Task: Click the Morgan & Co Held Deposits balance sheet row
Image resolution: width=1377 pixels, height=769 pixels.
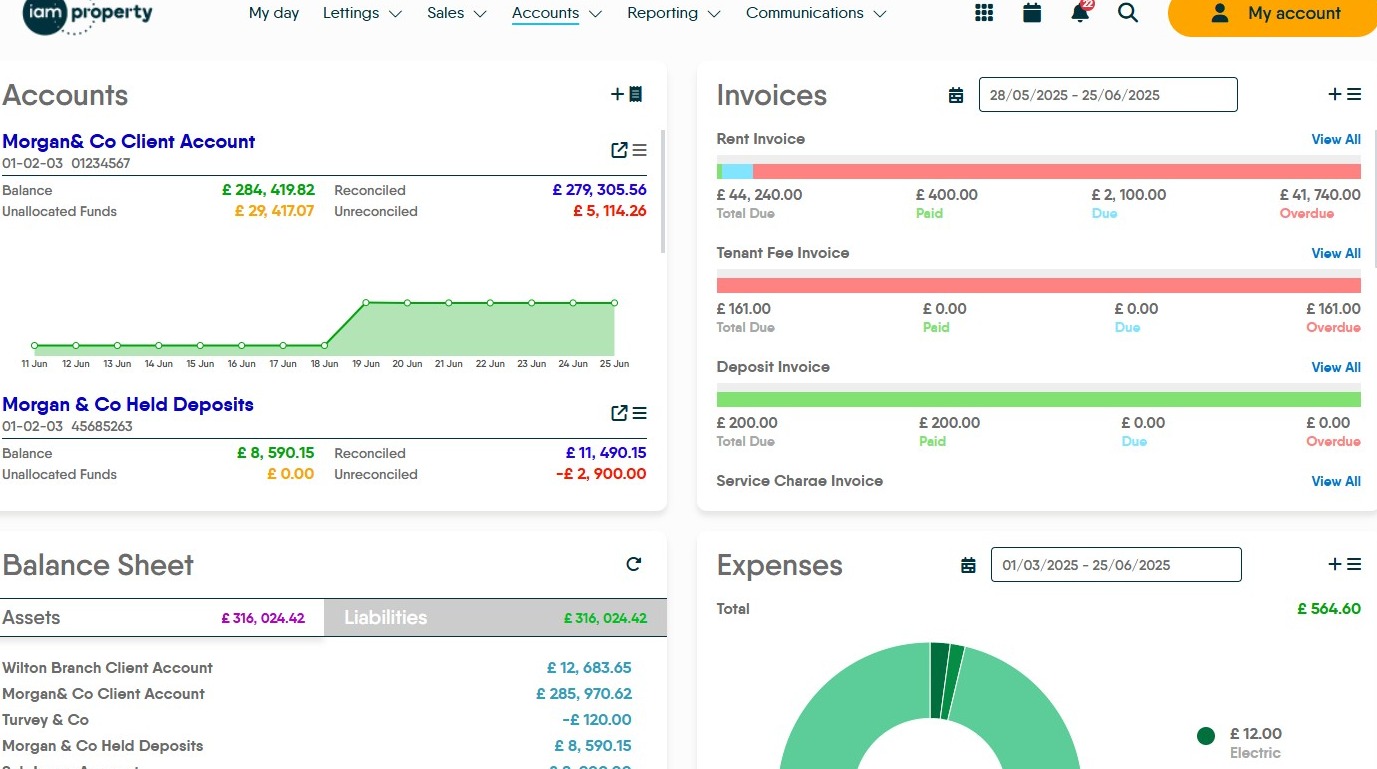Action: [x=317, y=746]
